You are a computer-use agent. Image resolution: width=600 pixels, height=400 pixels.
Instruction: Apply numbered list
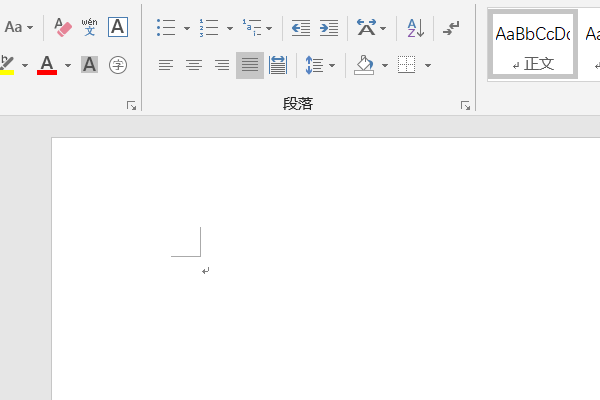coord(209,28)
